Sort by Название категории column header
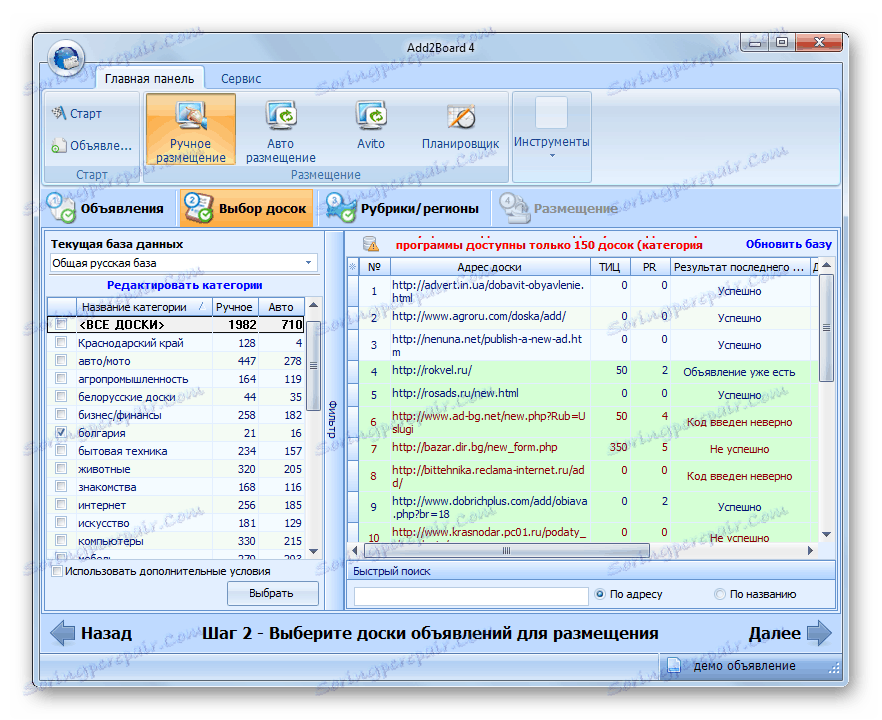The width and height of the screenshot is (882, 720). pos(144,307)
